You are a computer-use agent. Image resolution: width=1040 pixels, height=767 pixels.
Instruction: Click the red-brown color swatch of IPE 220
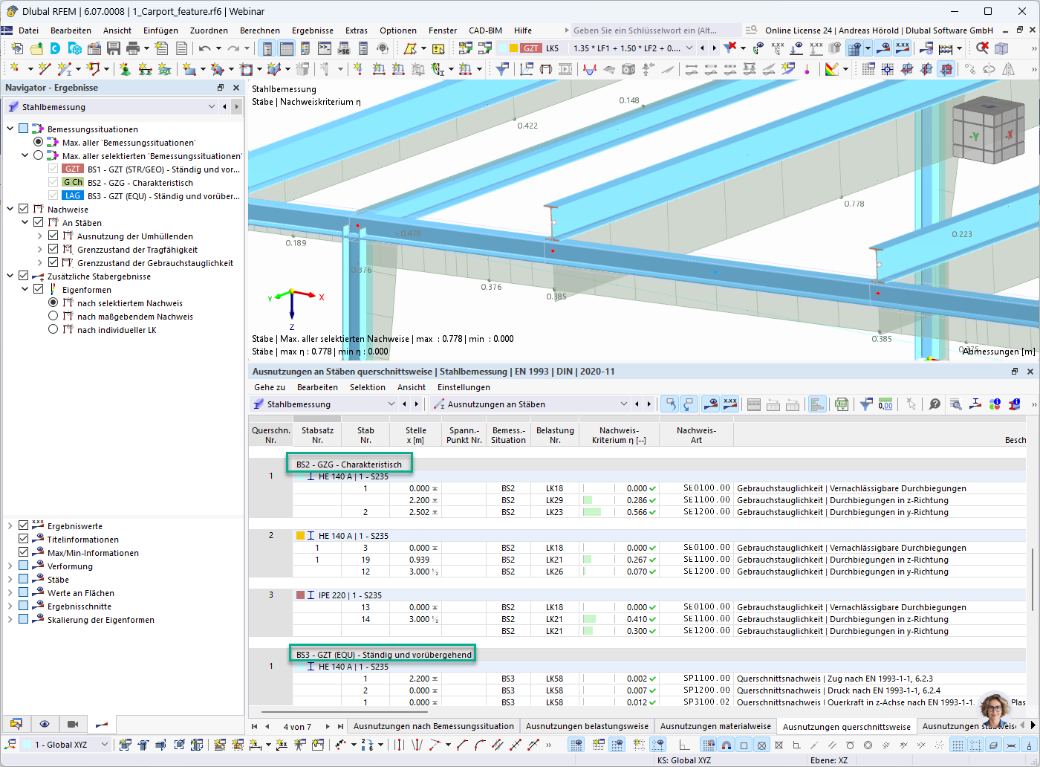300,595
